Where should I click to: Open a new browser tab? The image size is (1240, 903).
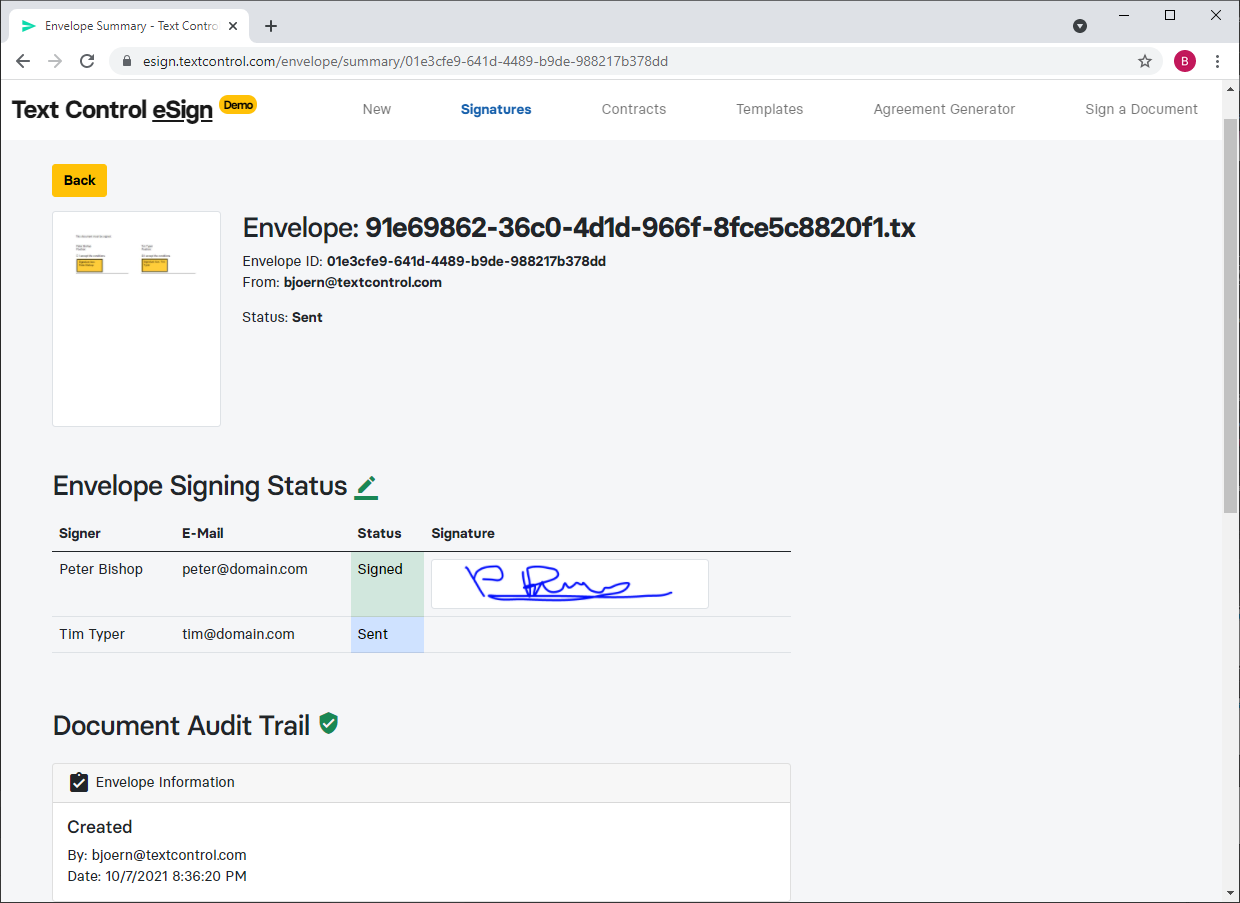point(271,26)
